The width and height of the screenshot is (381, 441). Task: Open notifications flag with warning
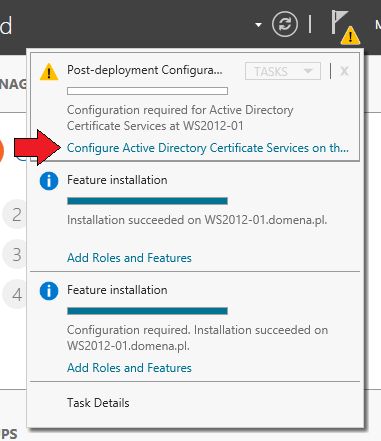click(x=345, y=27)
